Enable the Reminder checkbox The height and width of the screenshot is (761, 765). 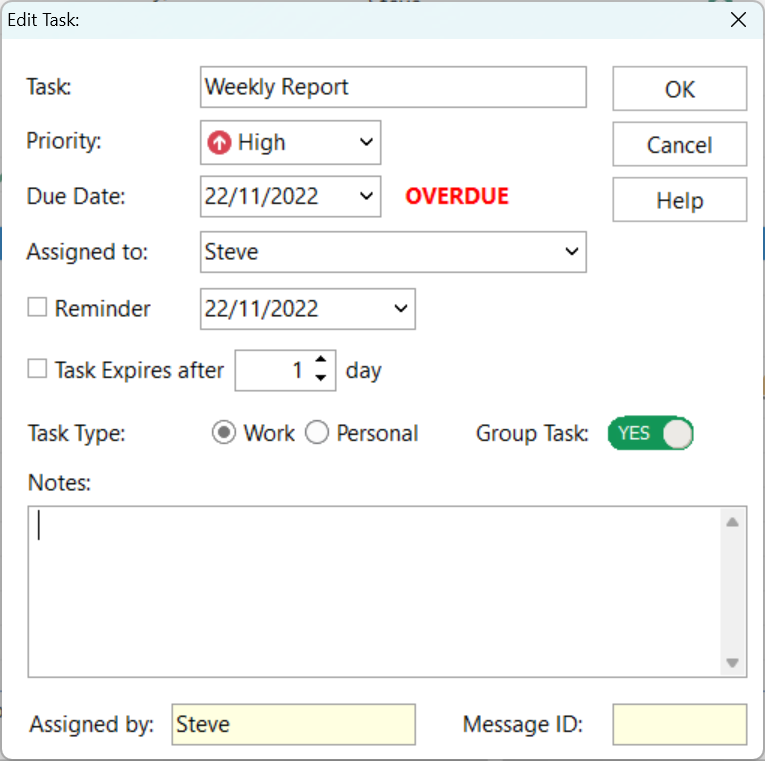pyautogui.click(x=37, y=308)
